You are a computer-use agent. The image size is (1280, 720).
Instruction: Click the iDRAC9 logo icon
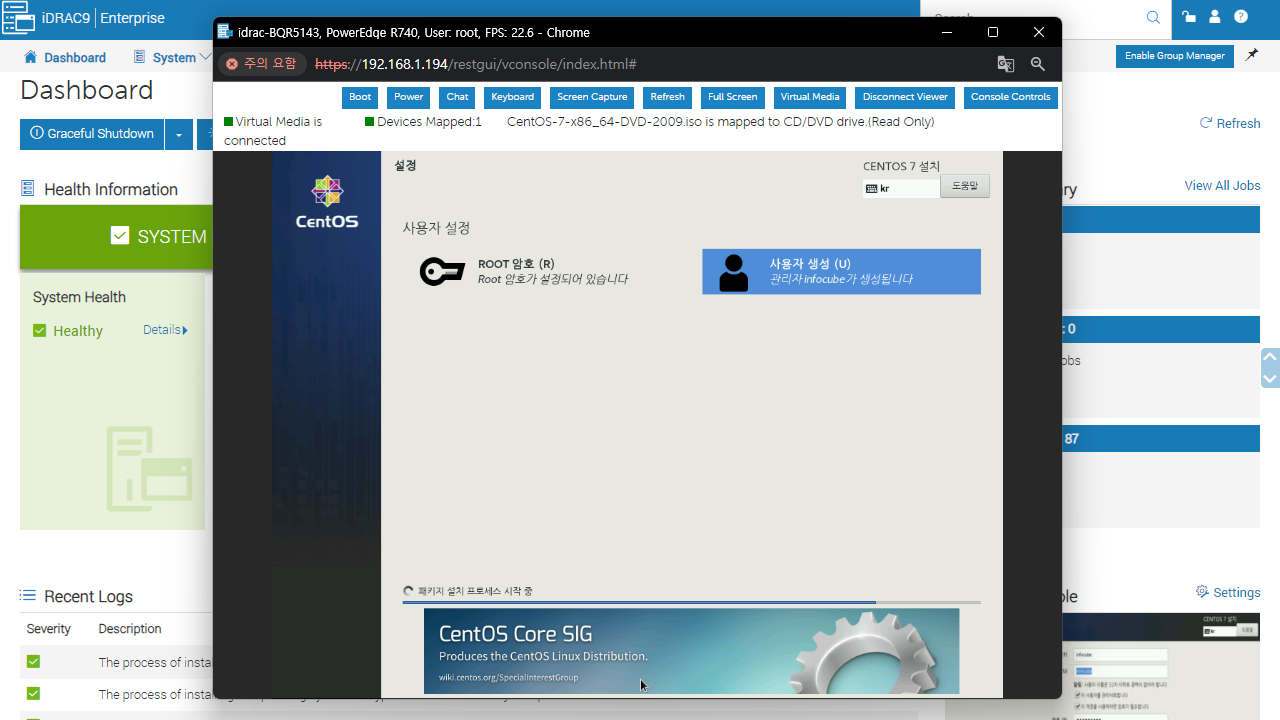click(x=18, y=17)
